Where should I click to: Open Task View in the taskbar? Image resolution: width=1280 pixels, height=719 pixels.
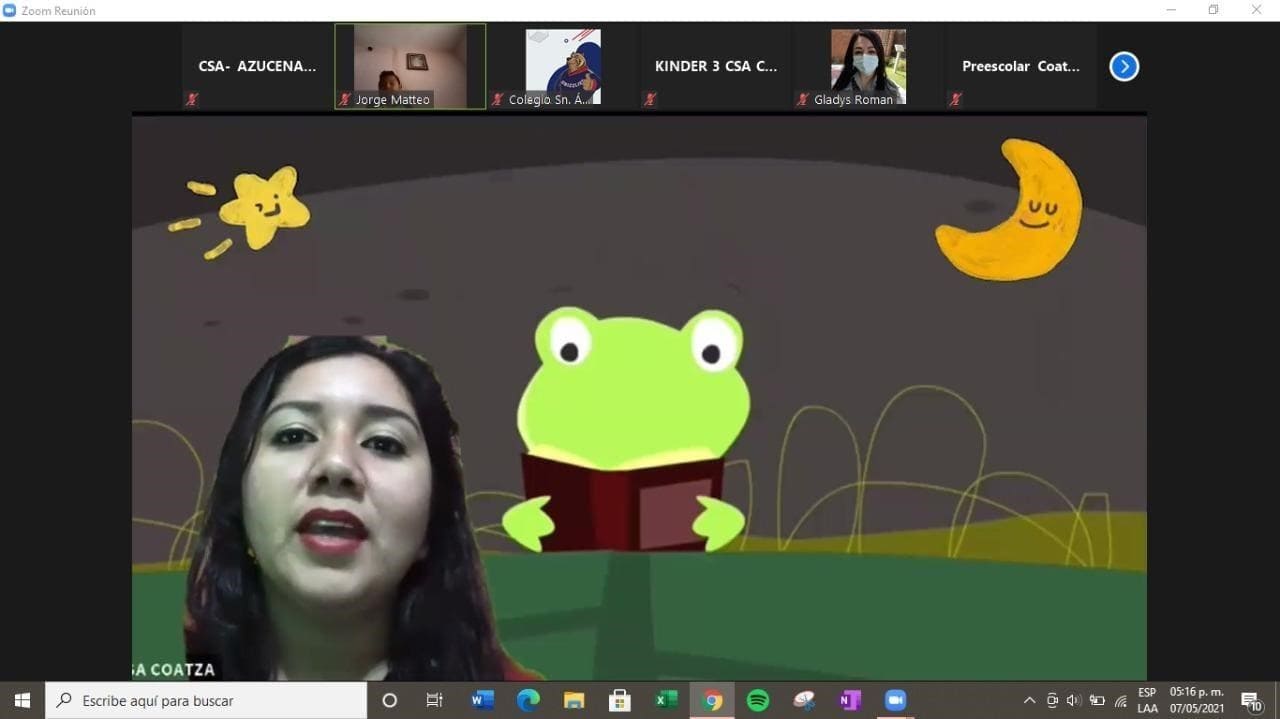coord(434,700)
